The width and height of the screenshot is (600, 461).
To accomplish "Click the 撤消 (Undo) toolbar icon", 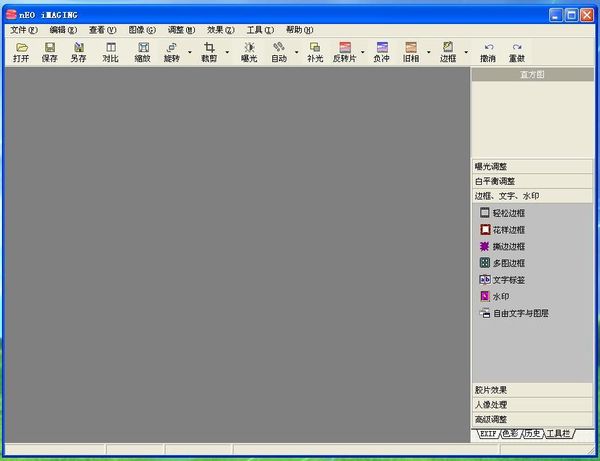I will pos(487,52).
